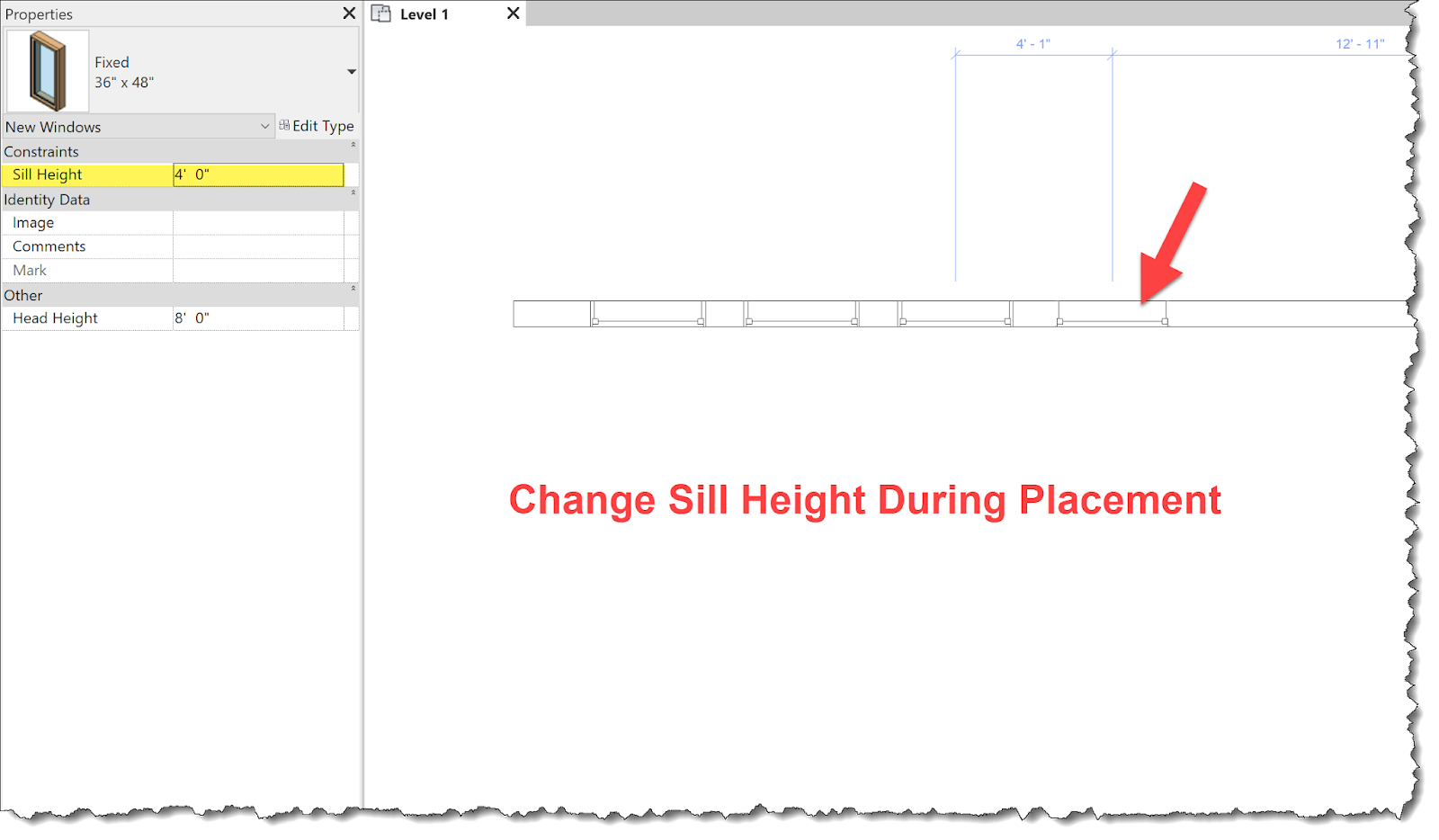Select the window indicated by the red arrow
Image resolution: width=1439 pixels, height=840 pixels.
click(1113, 315)
